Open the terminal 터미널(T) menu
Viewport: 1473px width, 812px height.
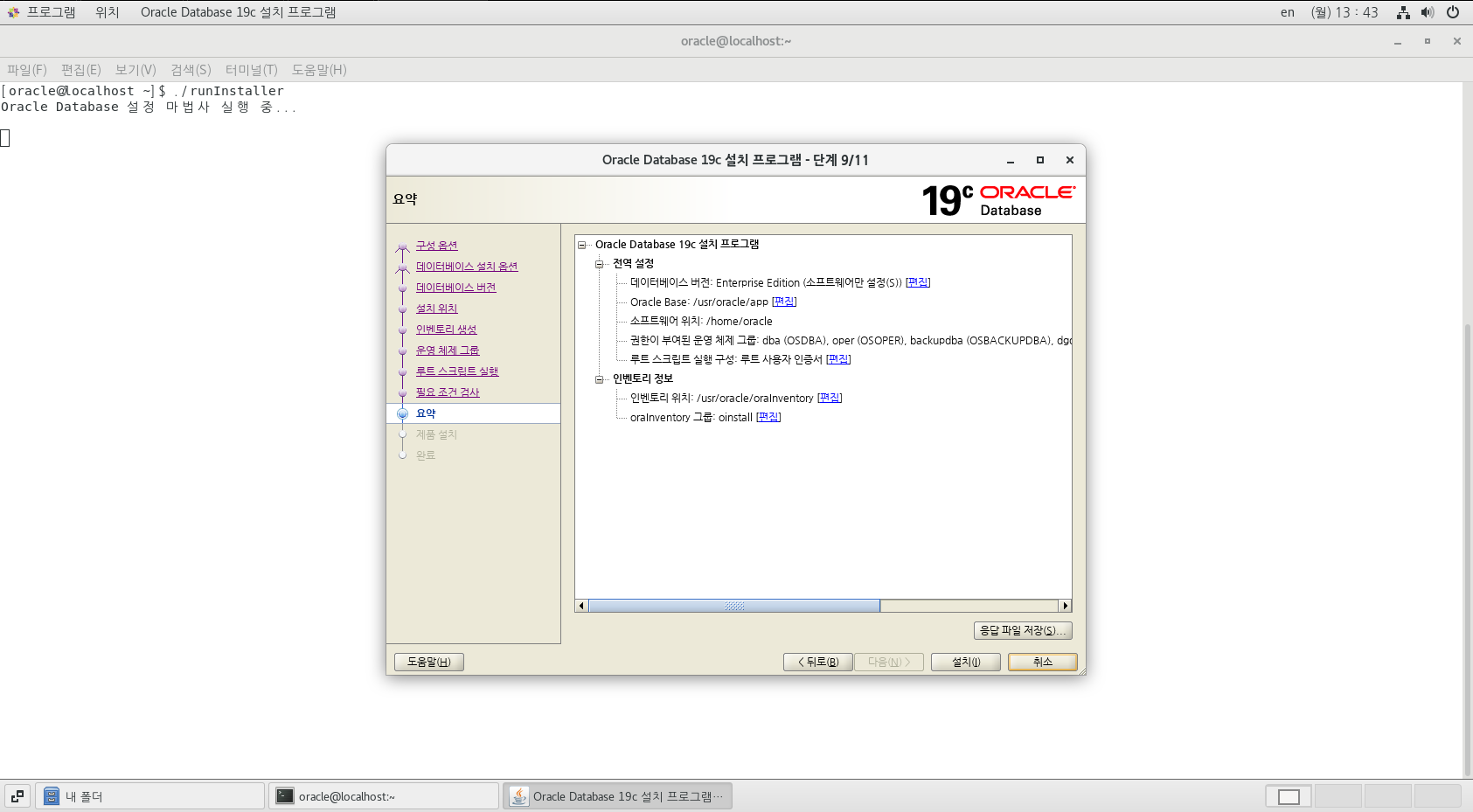tap(252, 70)
